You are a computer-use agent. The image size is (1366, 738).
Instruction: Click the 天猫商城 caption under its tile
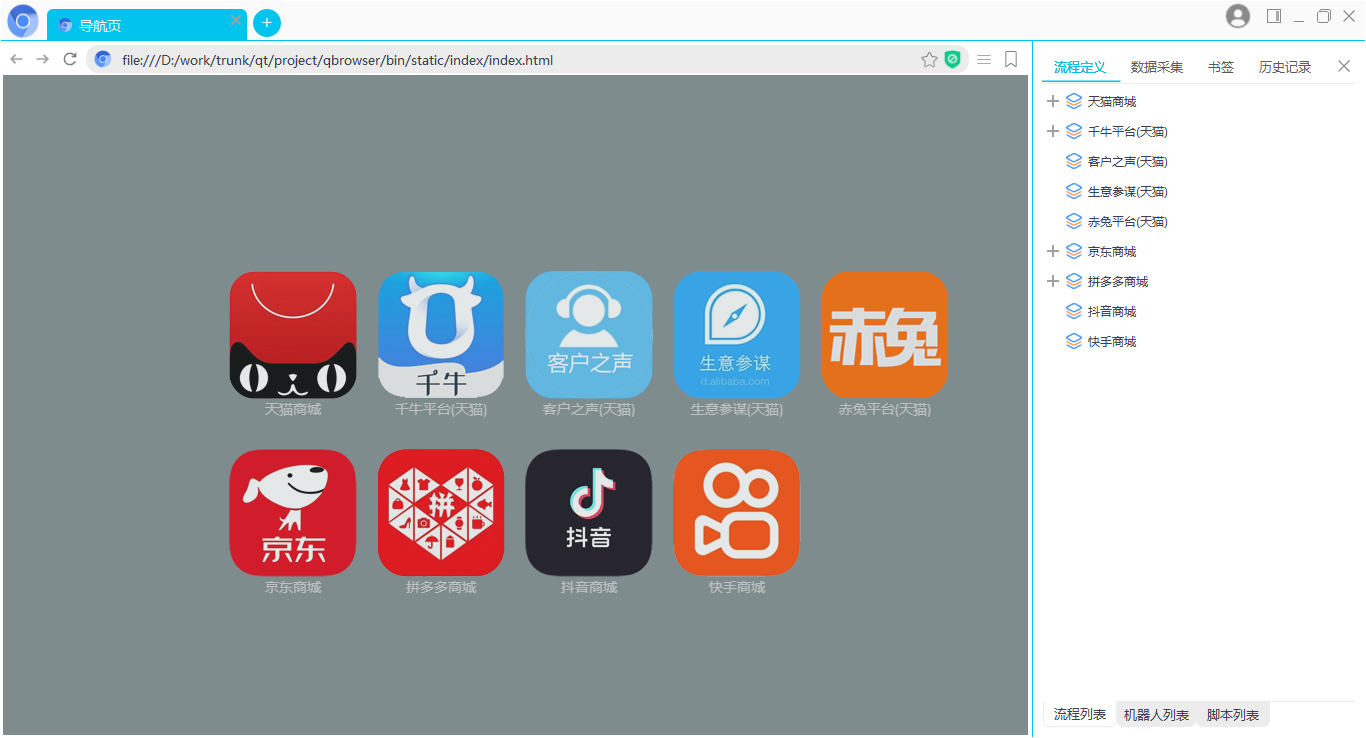293,410
